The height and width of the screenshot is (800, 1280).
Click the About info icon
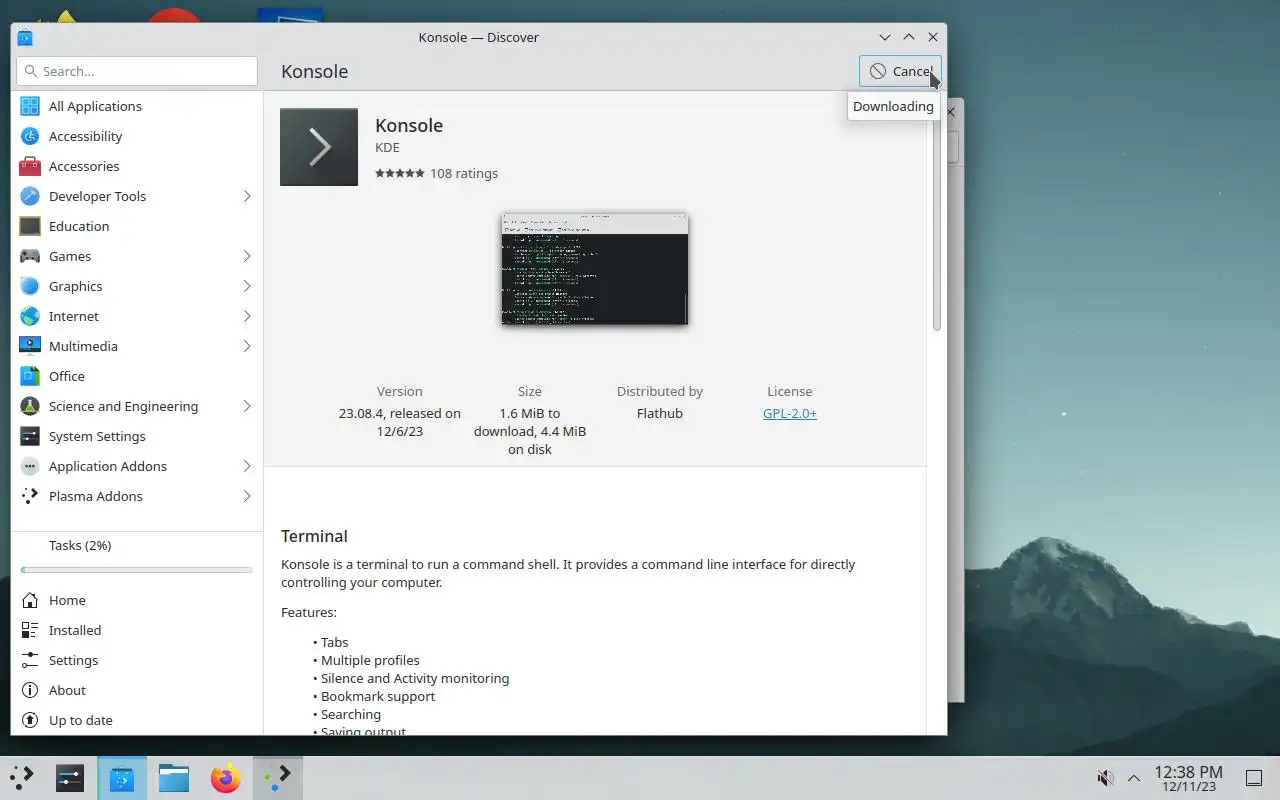(30, 690)
